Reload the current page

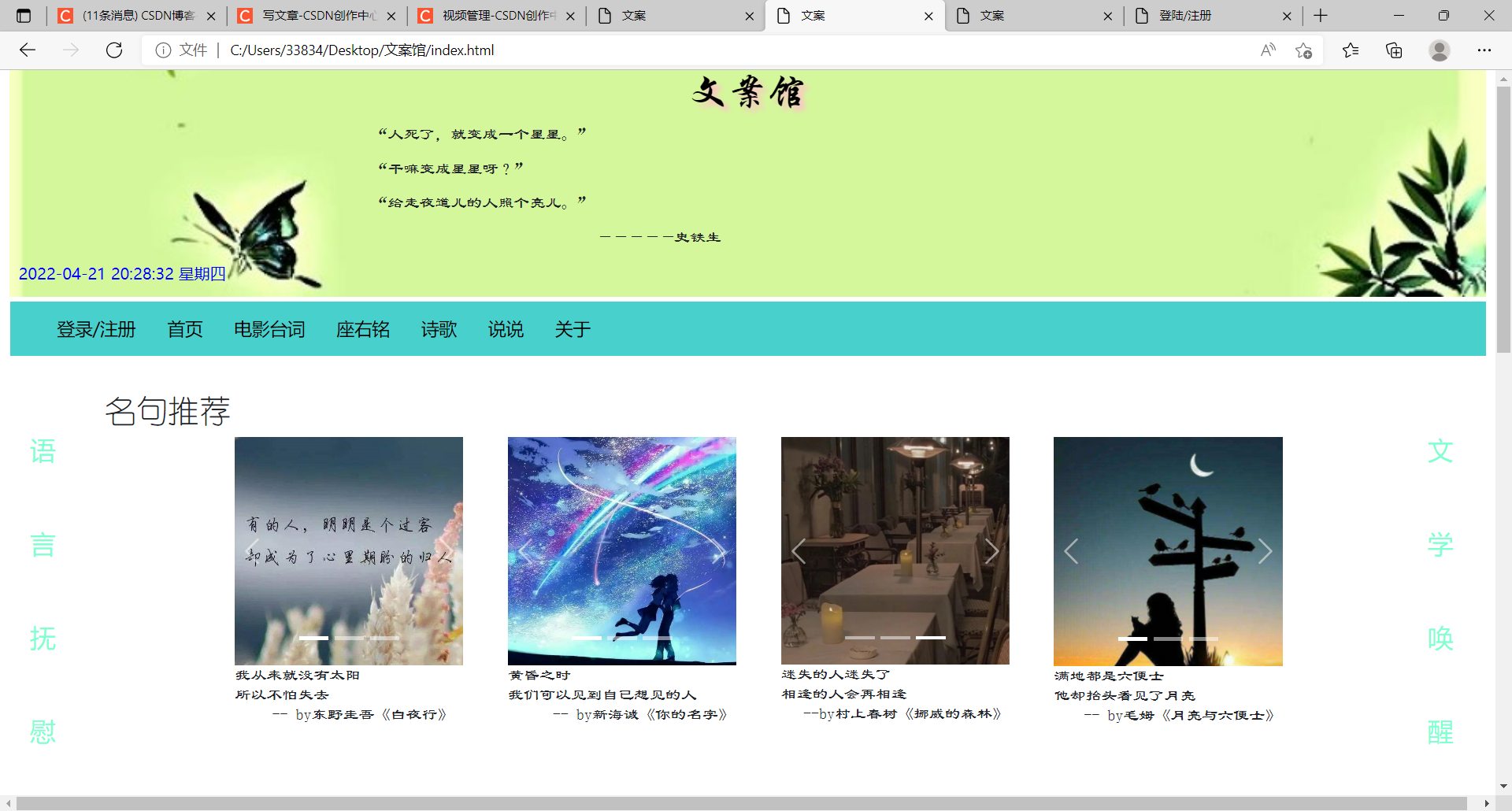pos(114,50)
